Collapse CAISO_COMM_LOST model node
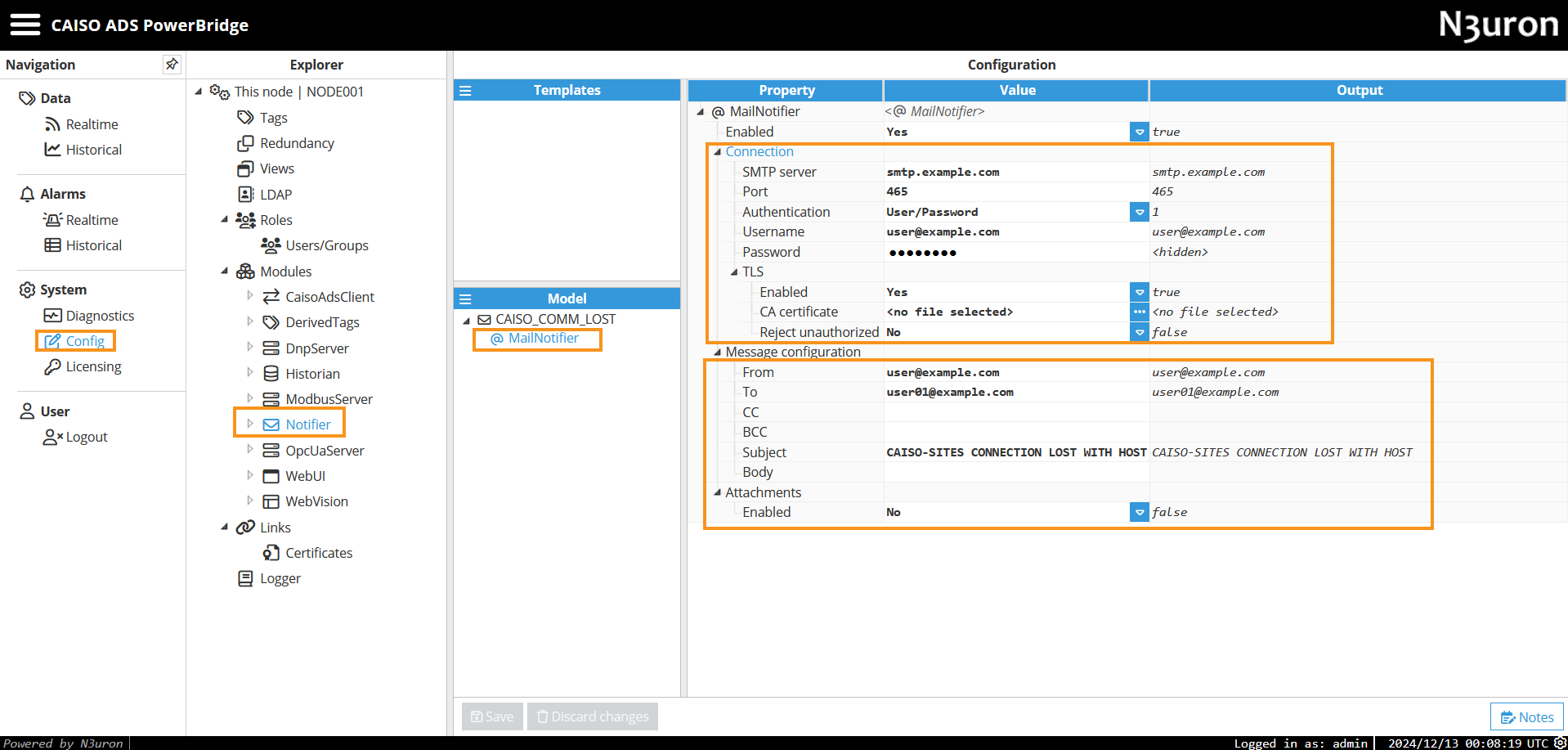This screenshot has height=750, width=1568. pos(467,320)
